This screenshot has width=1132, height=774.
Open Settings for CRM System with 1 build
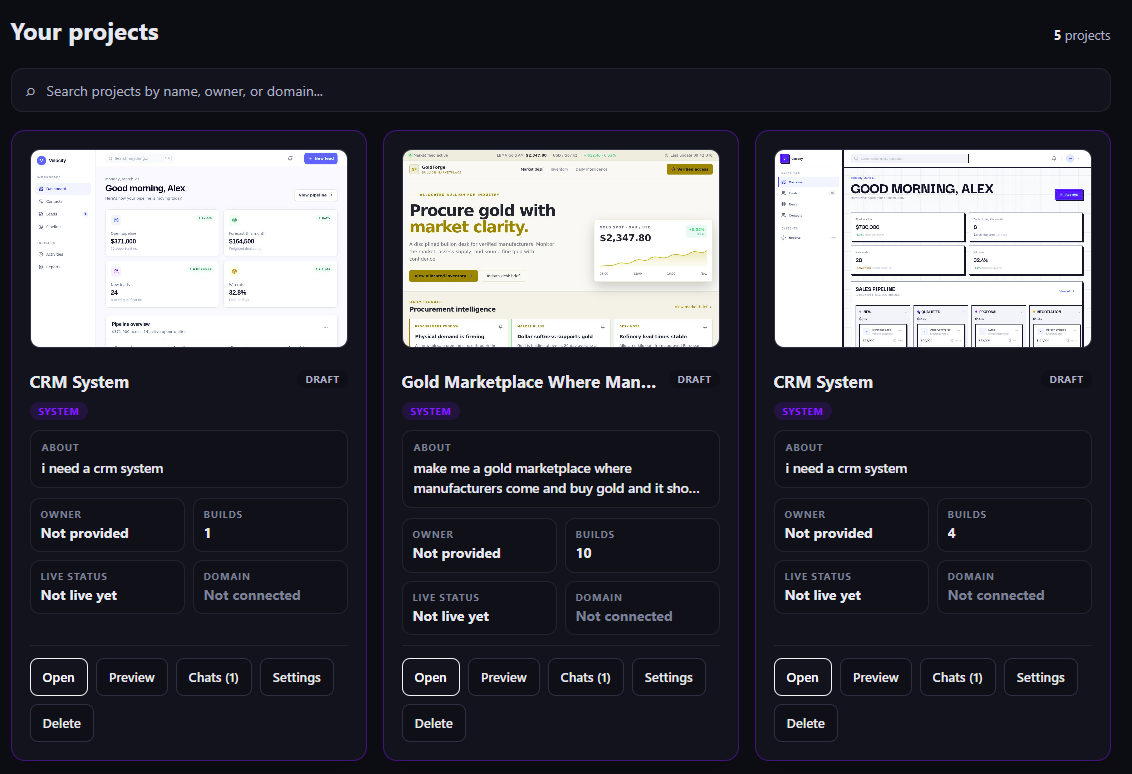(x=297, y=677)
